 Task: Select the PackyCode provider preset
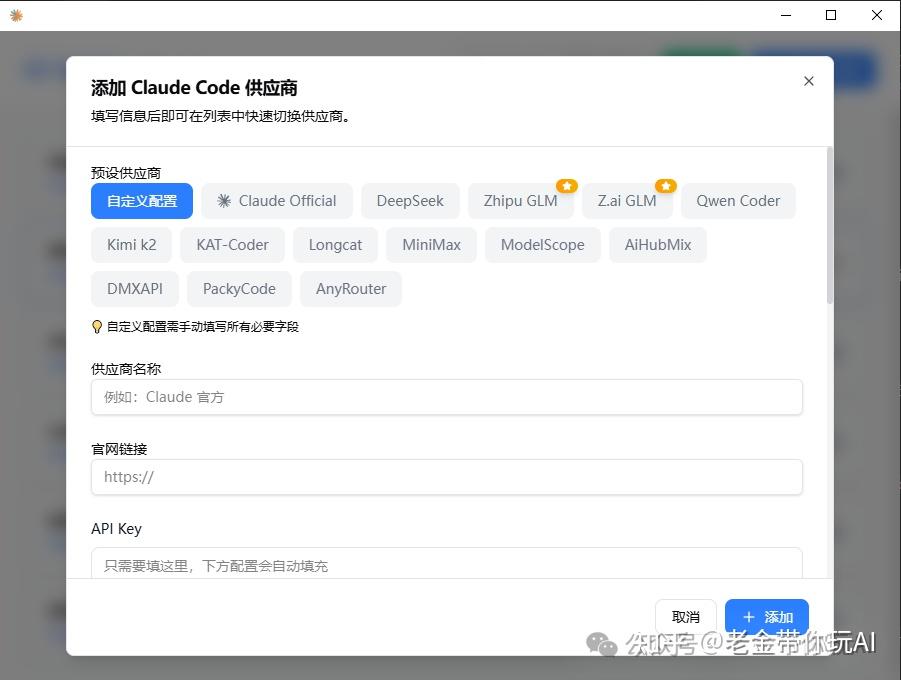239,288
